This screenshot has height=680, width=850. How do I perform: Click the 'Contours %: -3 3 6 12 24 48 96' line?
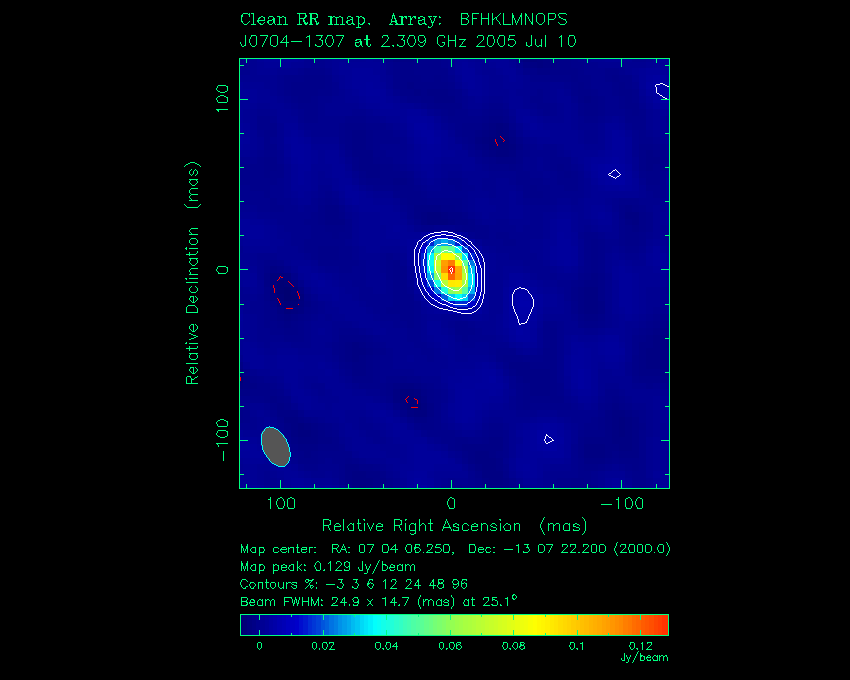click(353, 584)
